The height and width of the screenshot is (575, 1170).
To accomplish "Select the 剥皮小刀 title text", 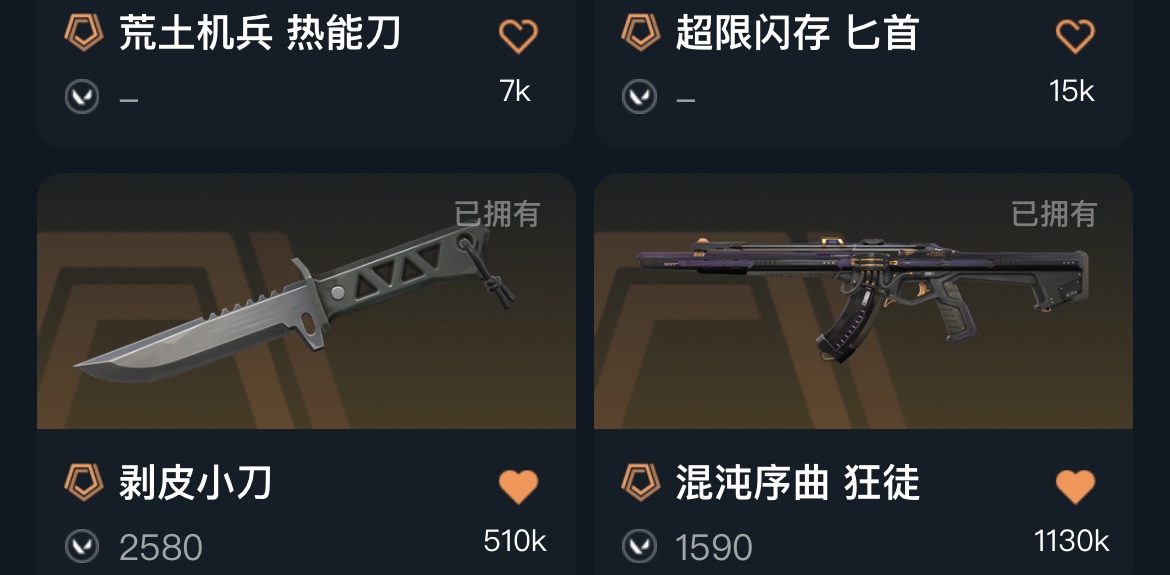I will click(195, 483).
